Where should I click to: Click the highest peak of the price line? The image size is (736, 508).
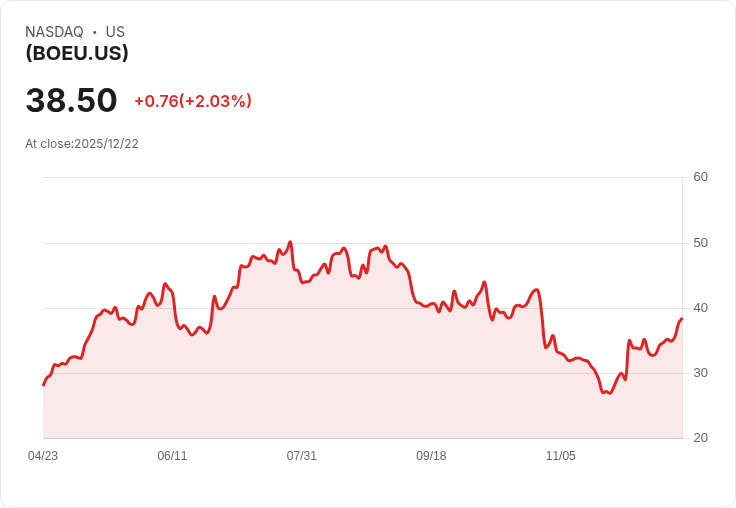pyautogui.click(x=290, y=242)
